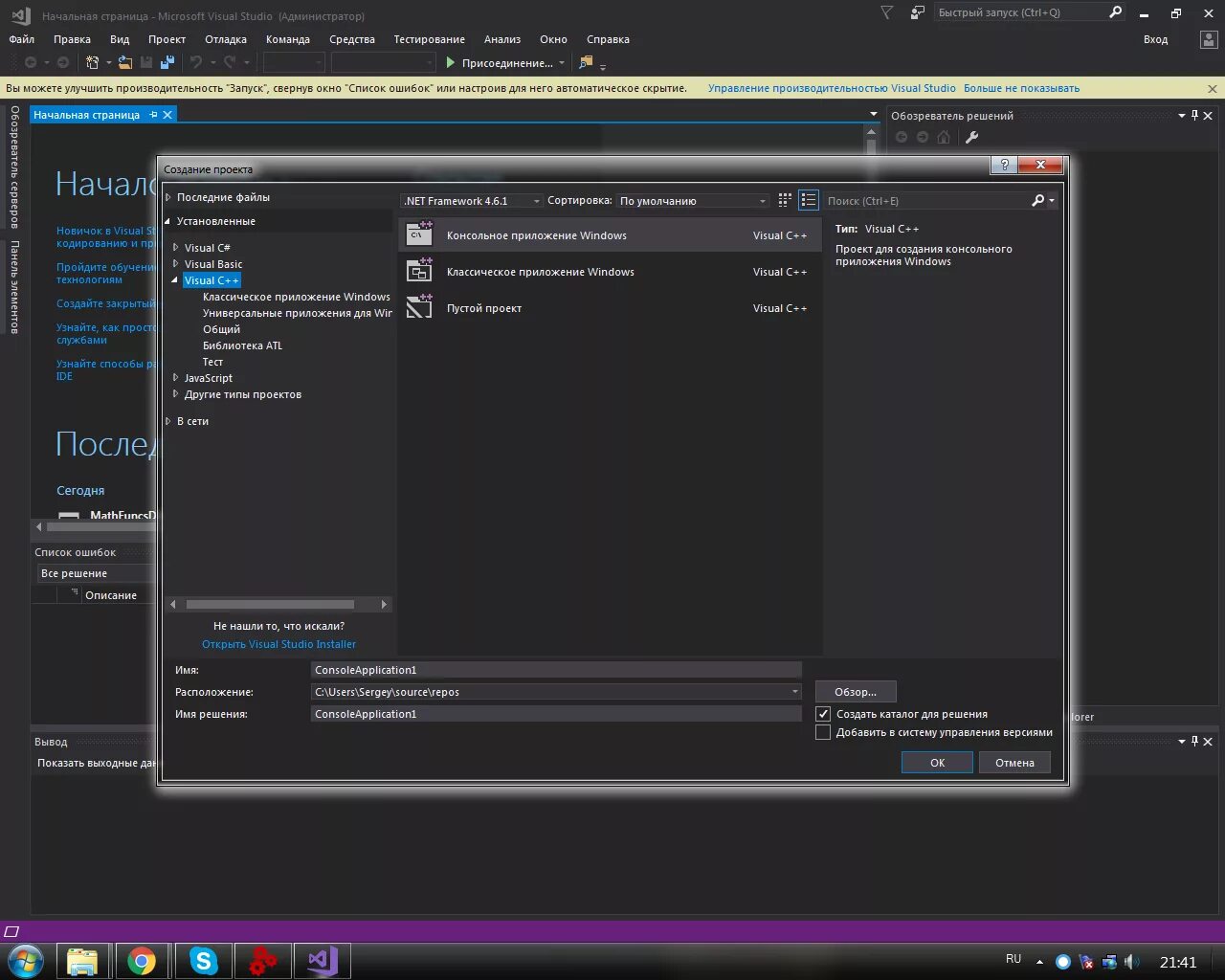The width and height of the screenshot is (1225, 980).
Task: Click the notifications flag icon
Action: 886,12
